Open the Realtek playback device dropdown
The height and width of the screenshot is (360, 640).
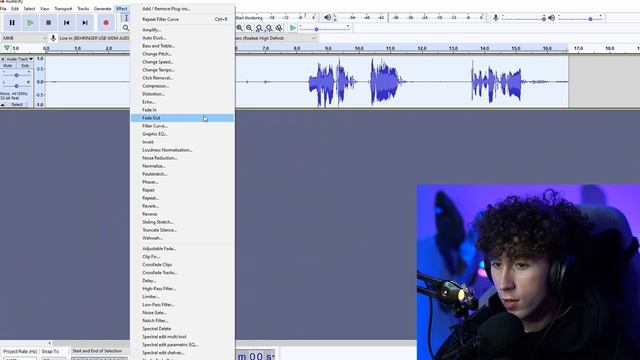pyautogui.click(x=276, y=38)
